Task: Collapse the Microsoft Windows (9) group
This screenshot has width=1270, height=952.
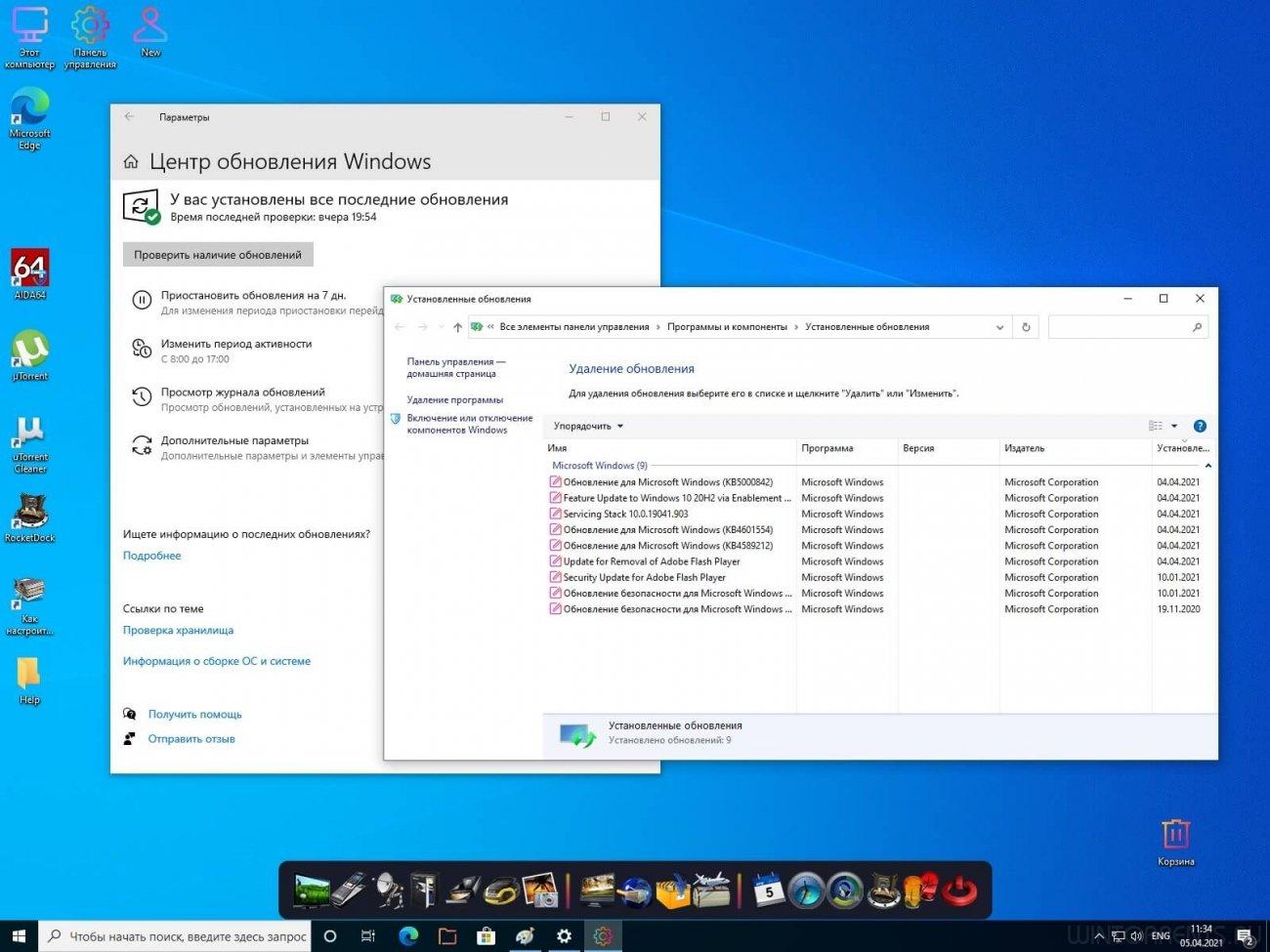Action: [1208, 466]
